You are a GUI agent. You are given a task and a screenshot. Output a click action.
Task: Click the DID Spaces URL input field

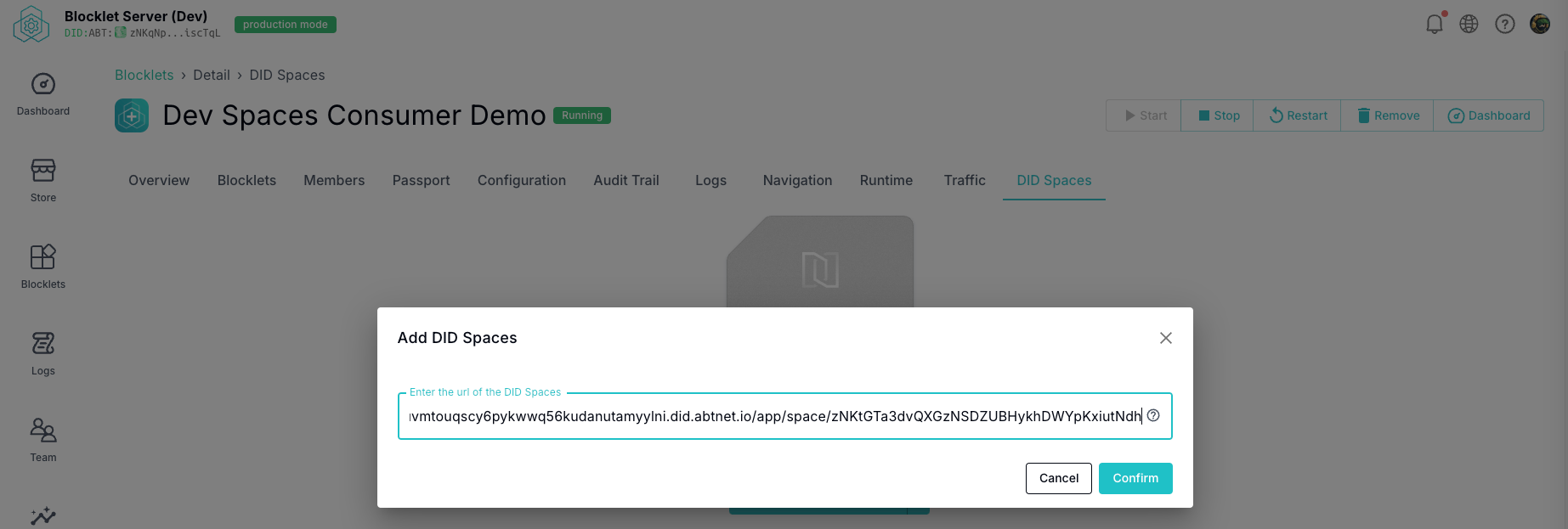click(x=773, y=416)
